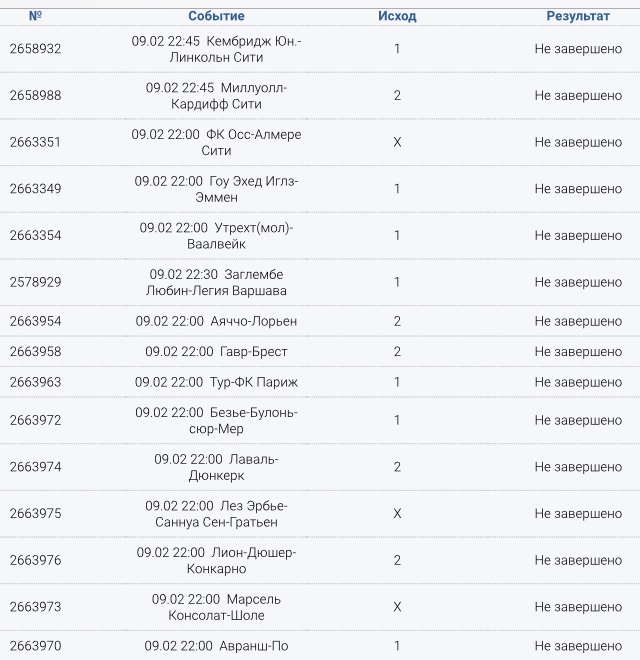Select bet number 2663963
This screenshot has width=640, height=660.
(35, 382)
